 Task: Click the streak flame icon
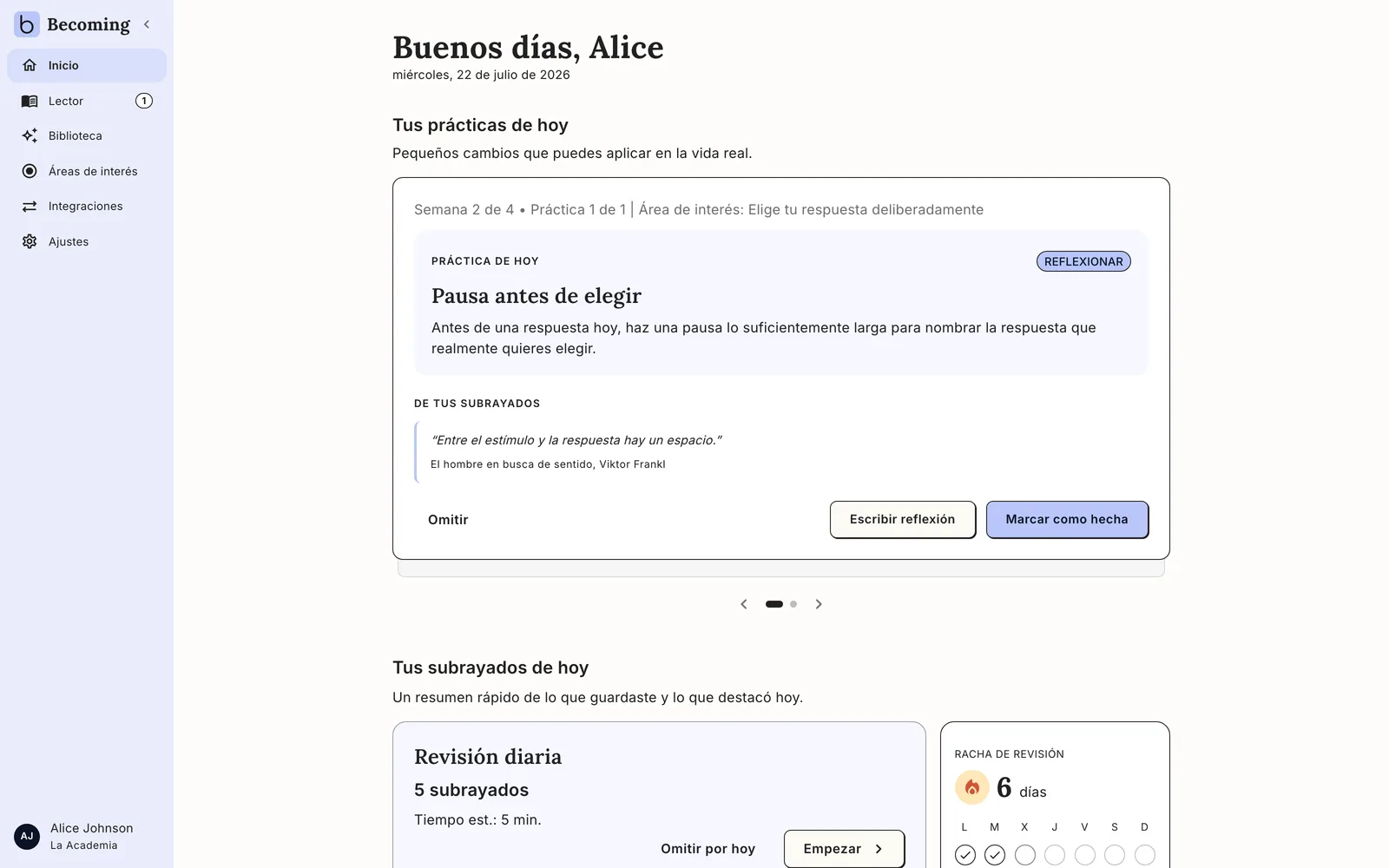(x=972, y=787)
